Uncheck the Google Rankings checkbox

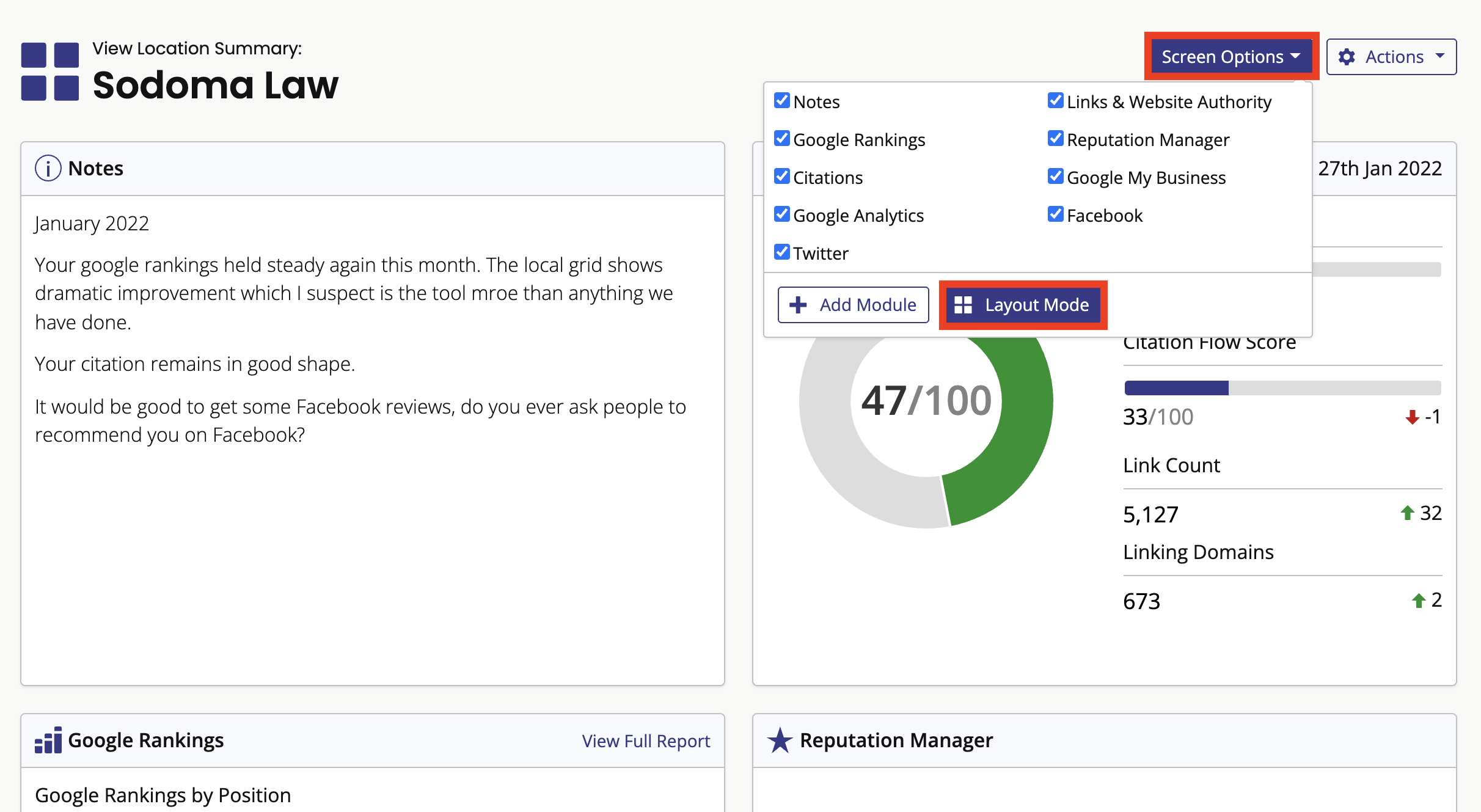781,138
